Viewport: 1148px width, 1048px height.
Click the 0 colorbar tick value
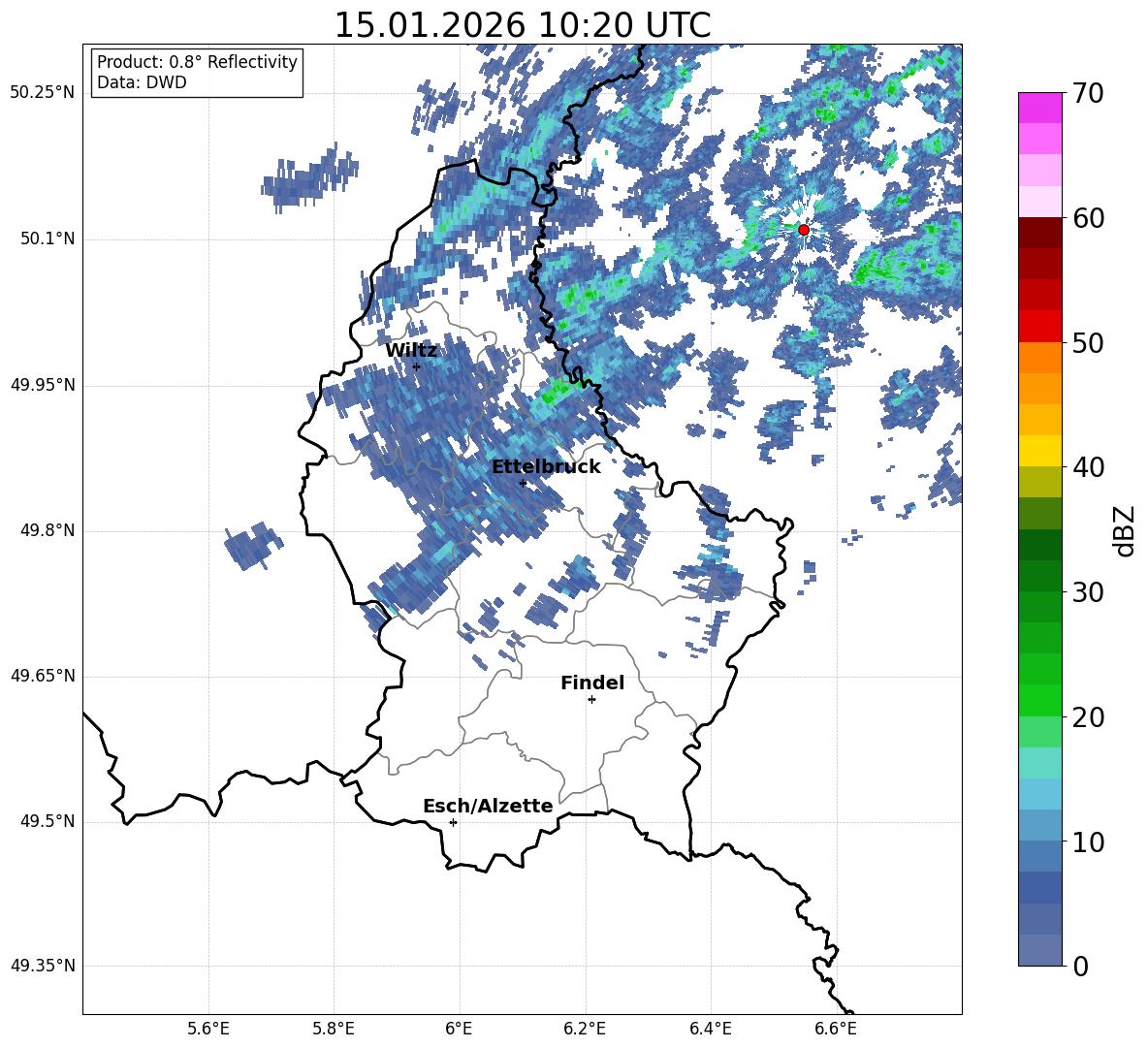pos(1081,967)
